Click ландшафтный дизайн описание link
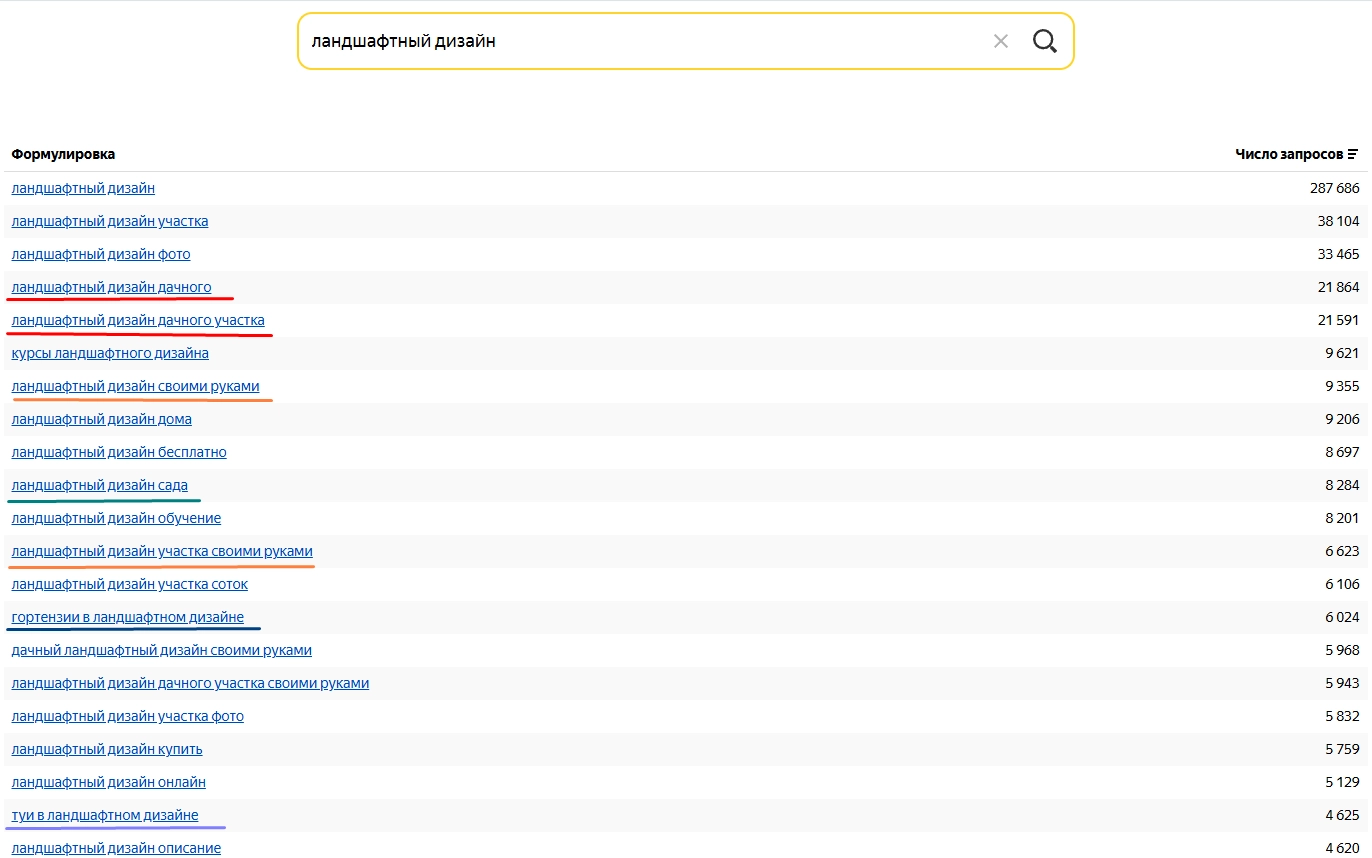Screen dimensions: 1372x858 point(116,848)
